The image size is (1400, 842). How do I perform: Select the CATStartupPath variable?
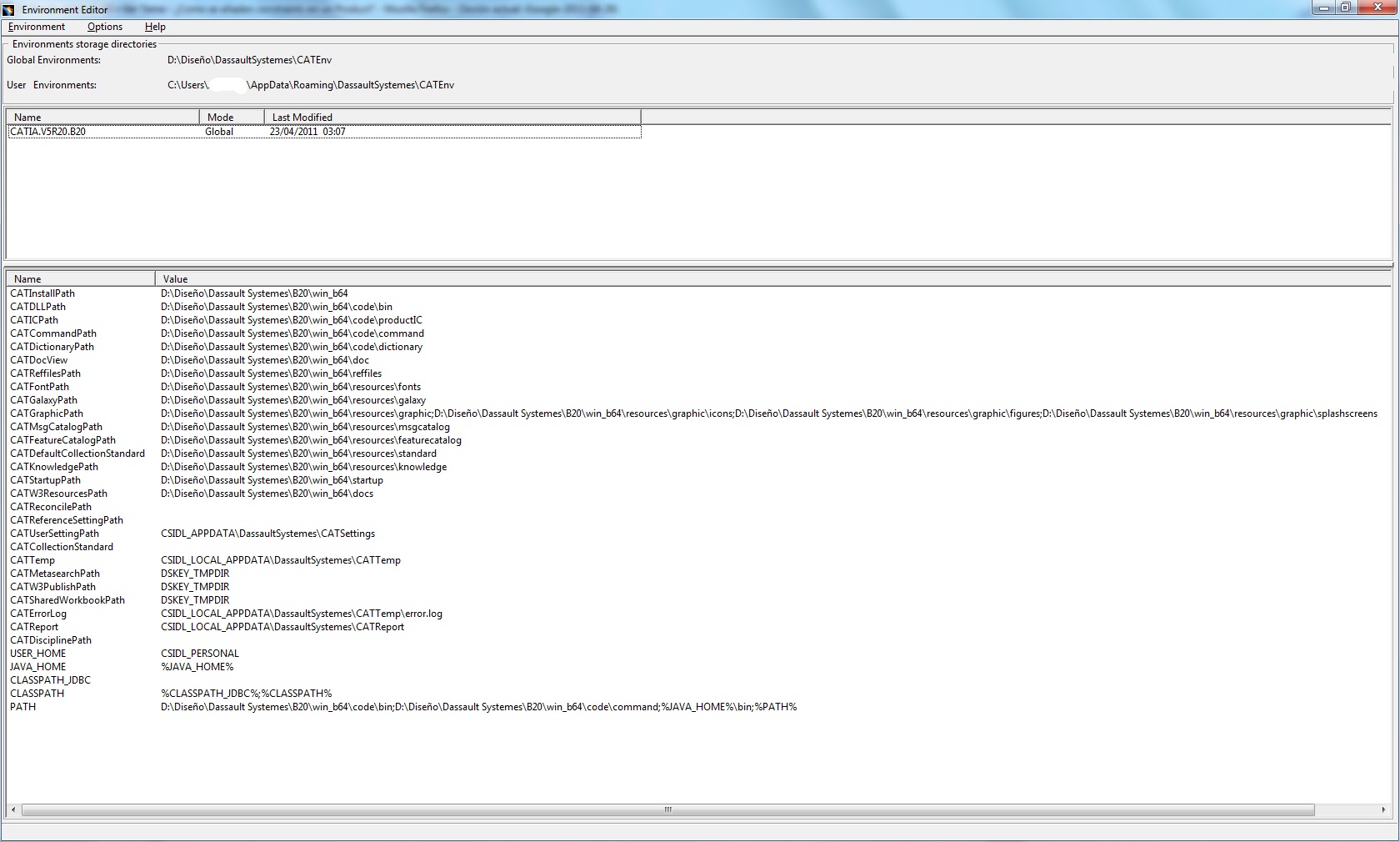(x=45, y=480)
